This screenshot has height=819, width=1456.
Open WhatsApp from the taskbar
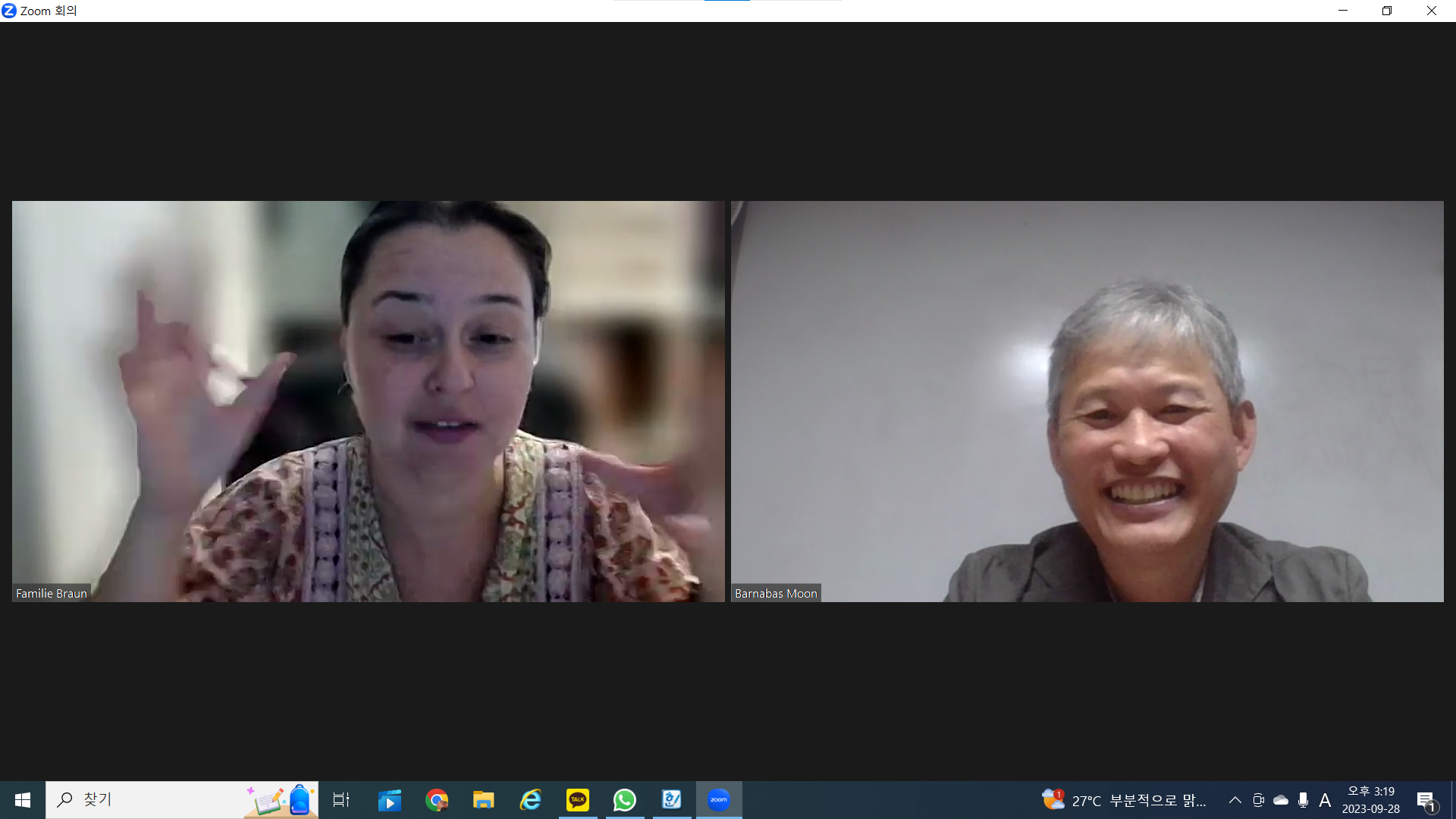[624, 800]
